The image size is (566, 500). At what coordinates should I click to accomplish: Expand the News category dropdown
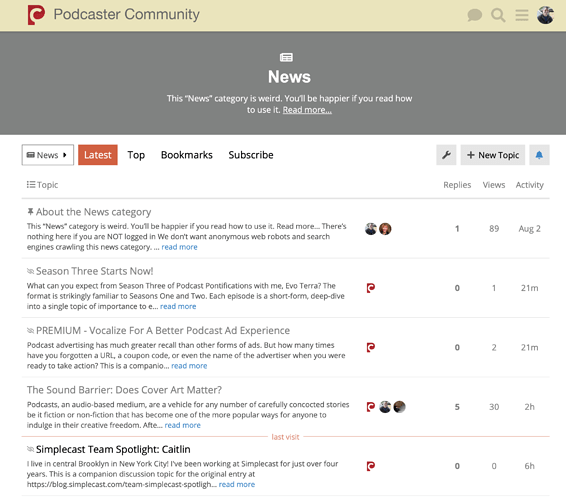tap(48, 155)
